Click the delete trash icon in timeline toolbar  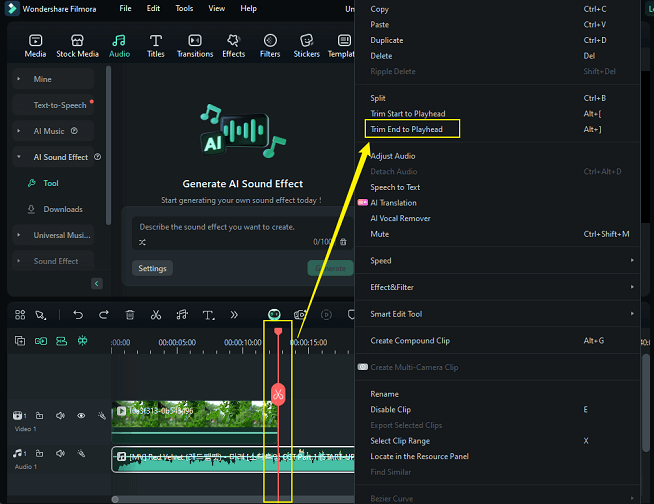[130, 315]
